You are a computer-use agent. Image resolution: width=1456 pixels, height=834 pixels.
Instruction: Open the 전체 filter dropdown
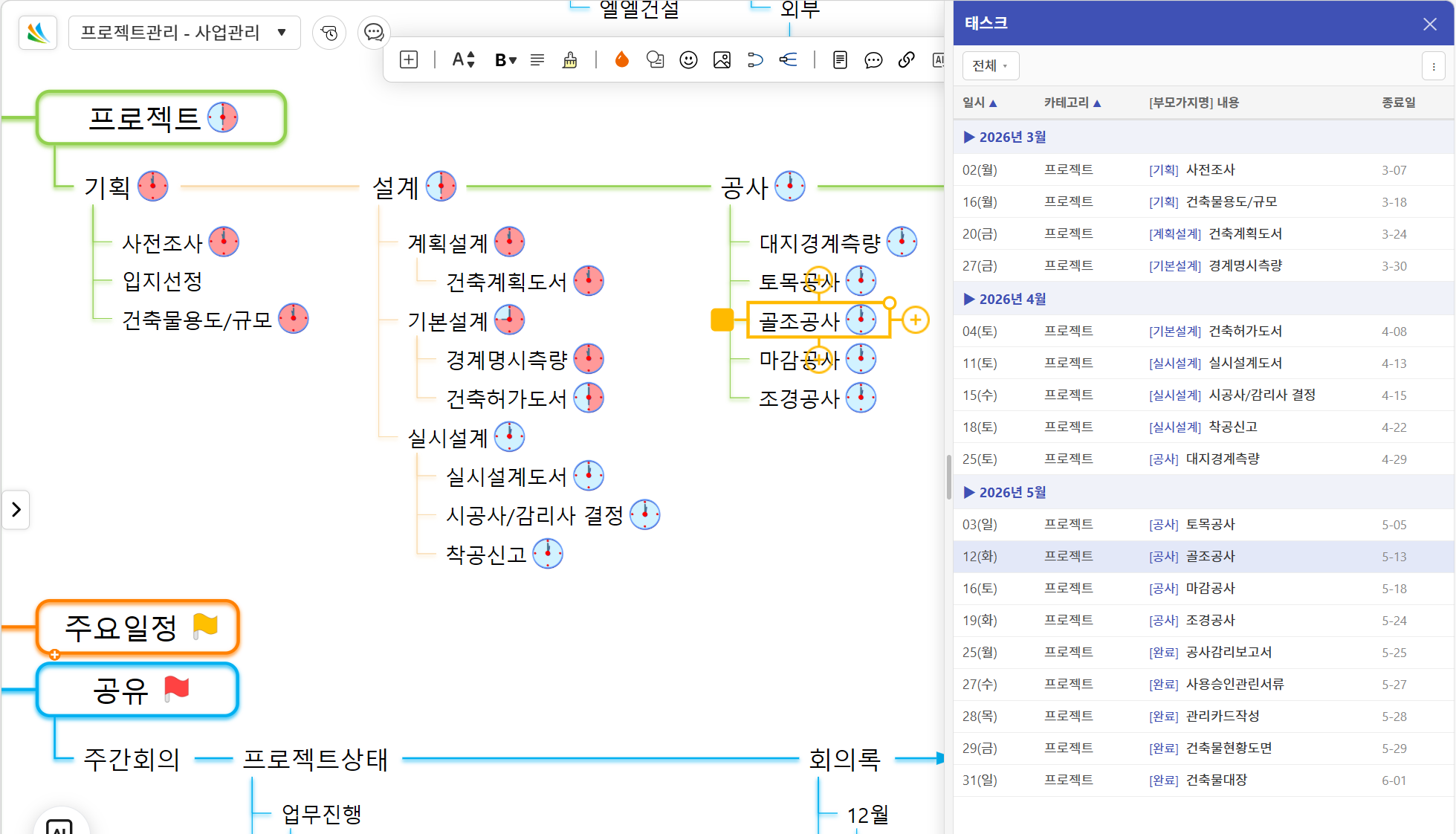point(990,66)
